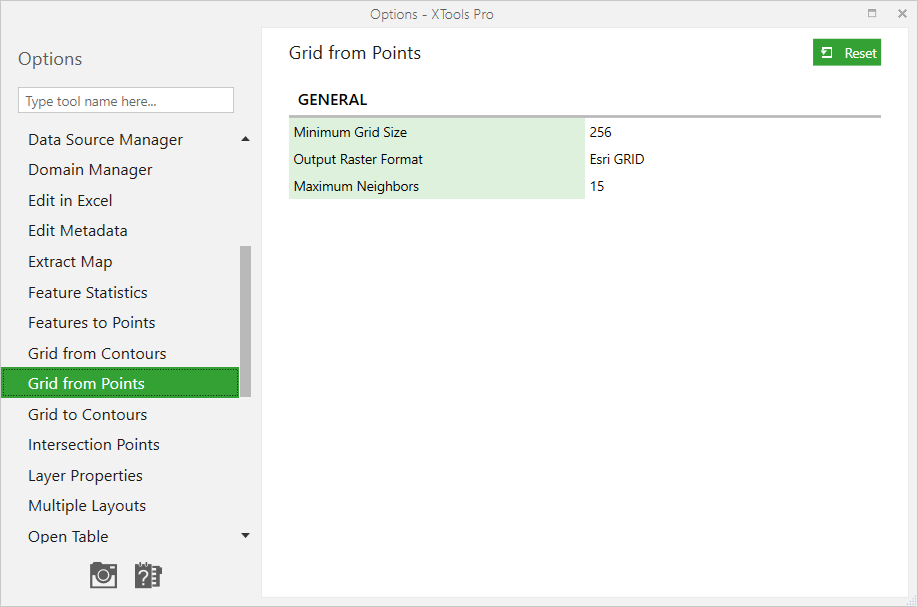Select Feature Statistics item
The height and width of the screenshot is (607, 918).
pos(88,293)
